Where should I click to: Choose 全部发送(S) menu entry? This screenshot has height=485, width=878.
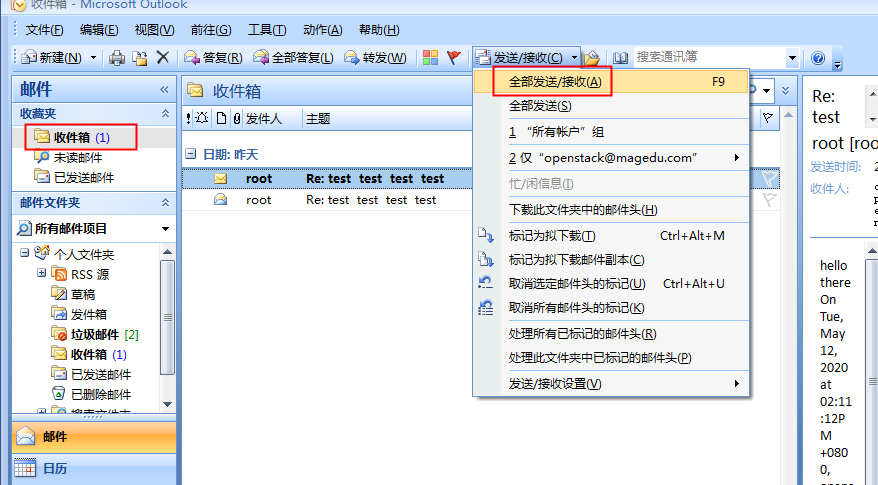pyautogui.click(x=611, y=106)
